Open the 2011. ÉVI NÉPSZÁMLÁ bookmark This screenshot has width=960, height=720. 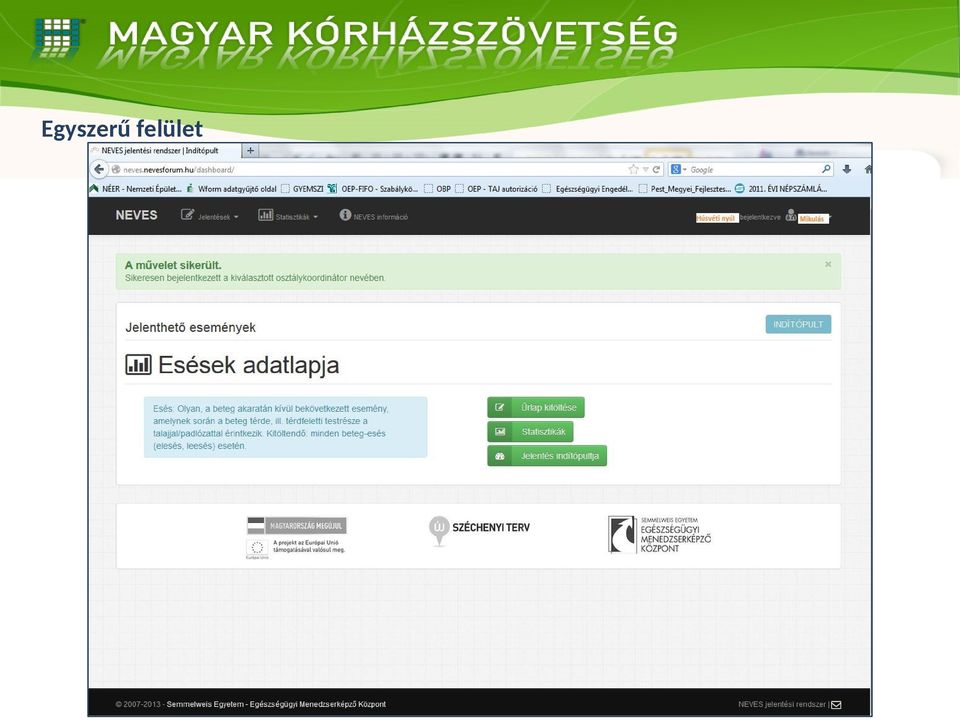(x=781, y=189)
